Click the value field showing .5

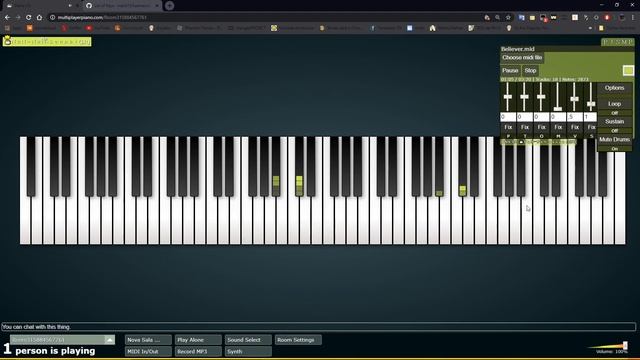point(575,117)
